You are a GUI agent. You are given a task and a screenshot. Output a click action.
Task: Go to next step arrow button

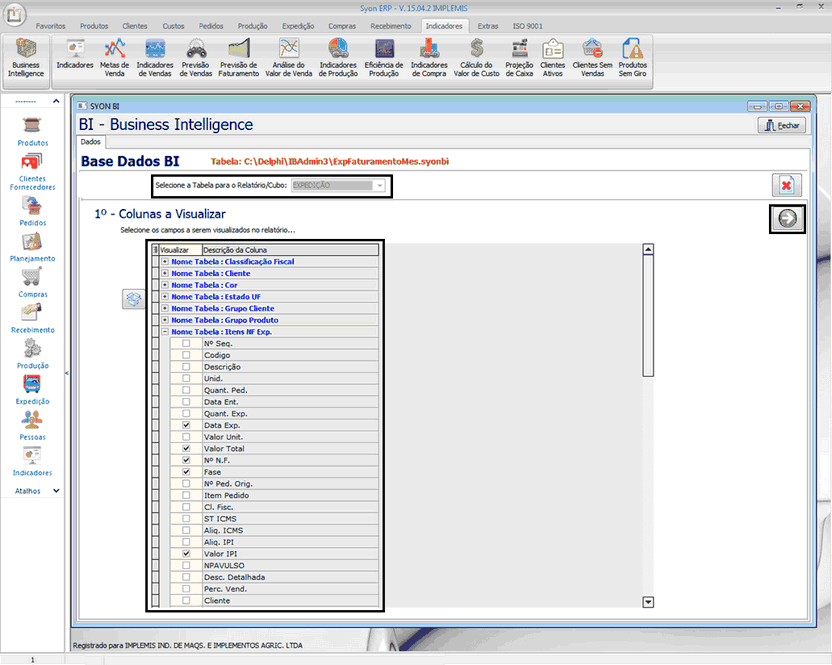point(788,219)
